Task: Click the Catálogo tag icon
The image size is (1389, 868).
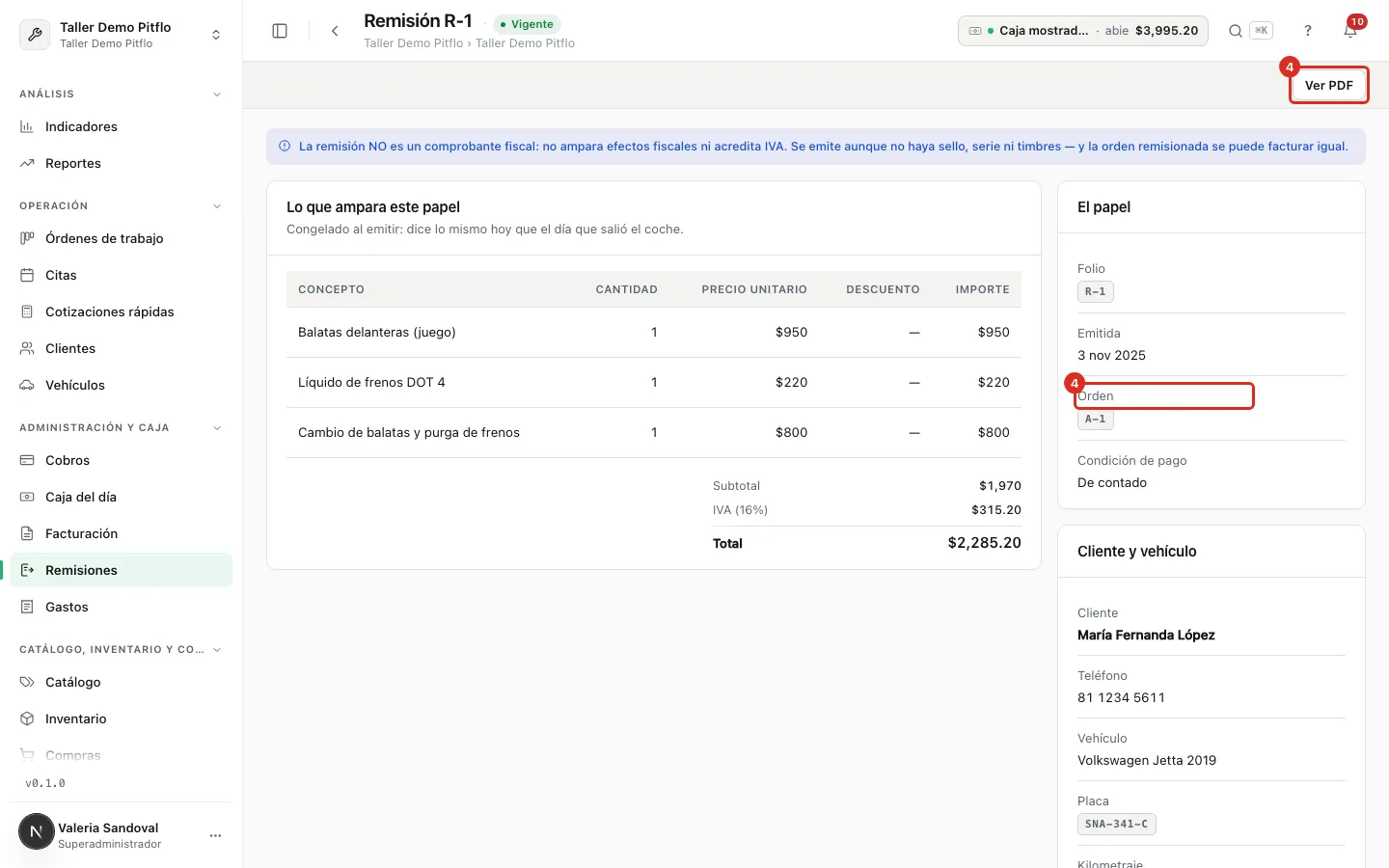Action: pos(27,682)
